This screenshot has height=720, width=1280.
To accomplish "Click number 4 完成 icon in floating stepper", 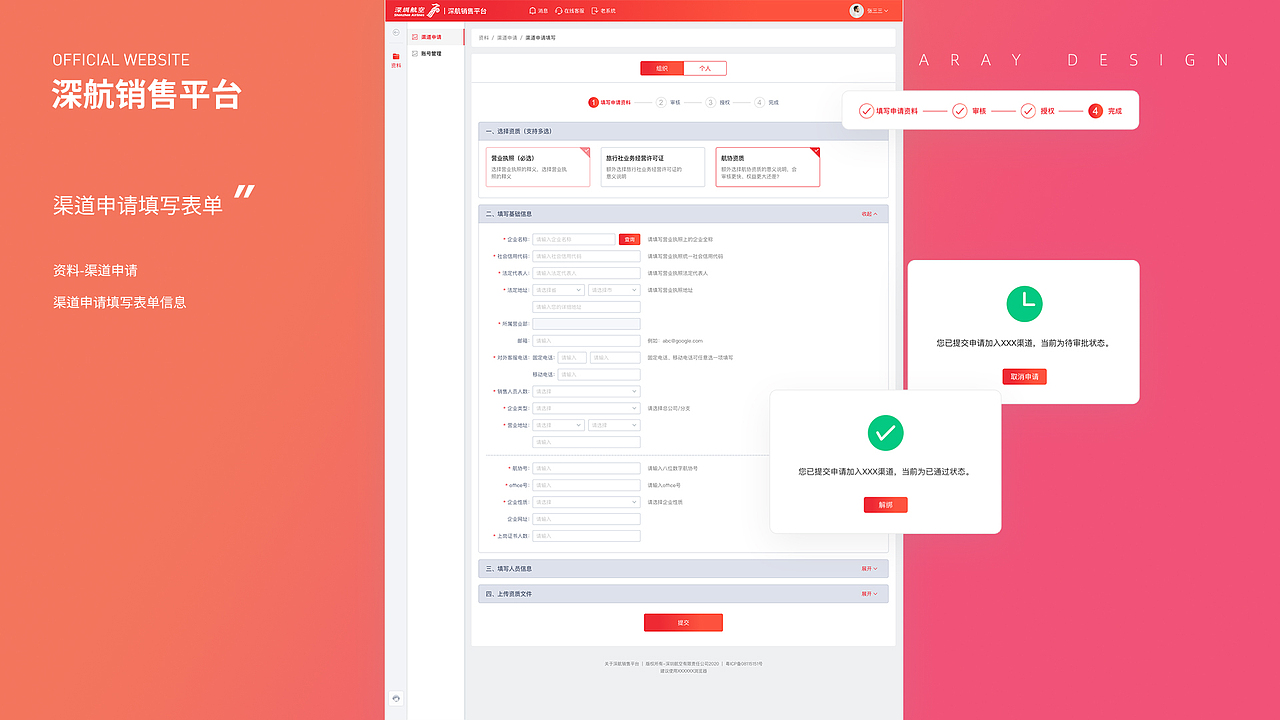I will click(1096, 111).
